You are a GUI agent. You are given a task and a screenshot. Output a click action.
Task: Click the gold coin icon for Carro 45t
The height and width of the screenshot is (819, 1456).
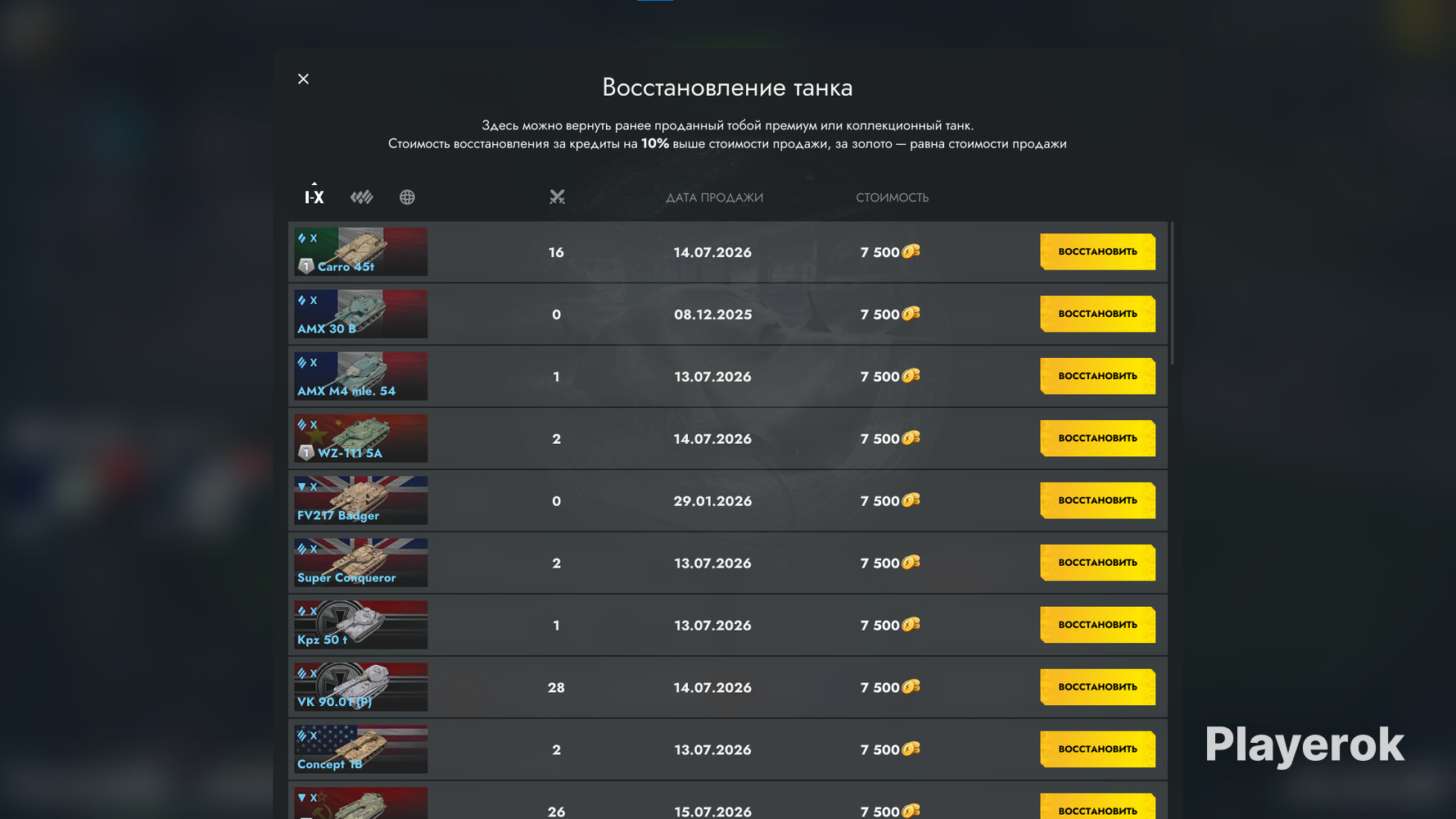coord(911,251)
